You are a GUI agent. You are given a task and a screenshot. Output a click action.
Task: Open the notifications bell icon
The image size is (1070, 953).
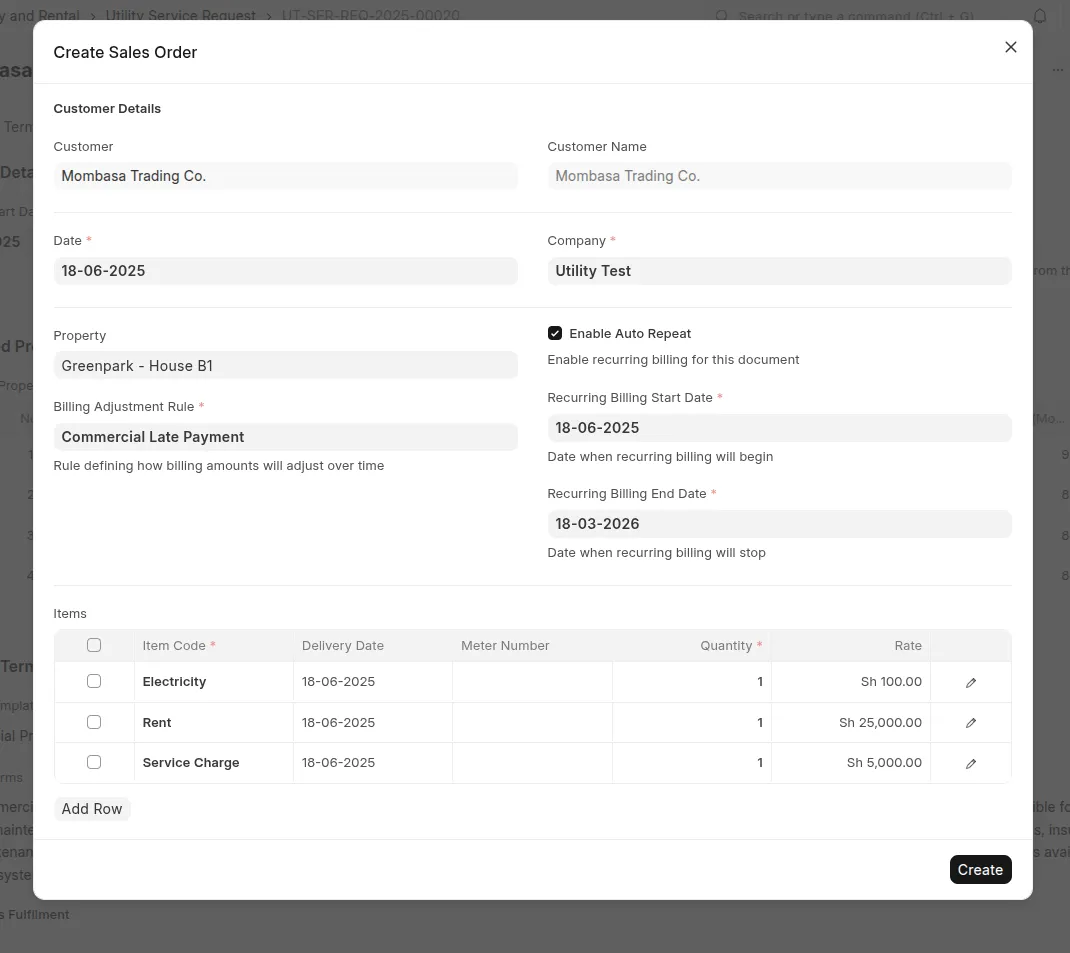pos(1039,16)
